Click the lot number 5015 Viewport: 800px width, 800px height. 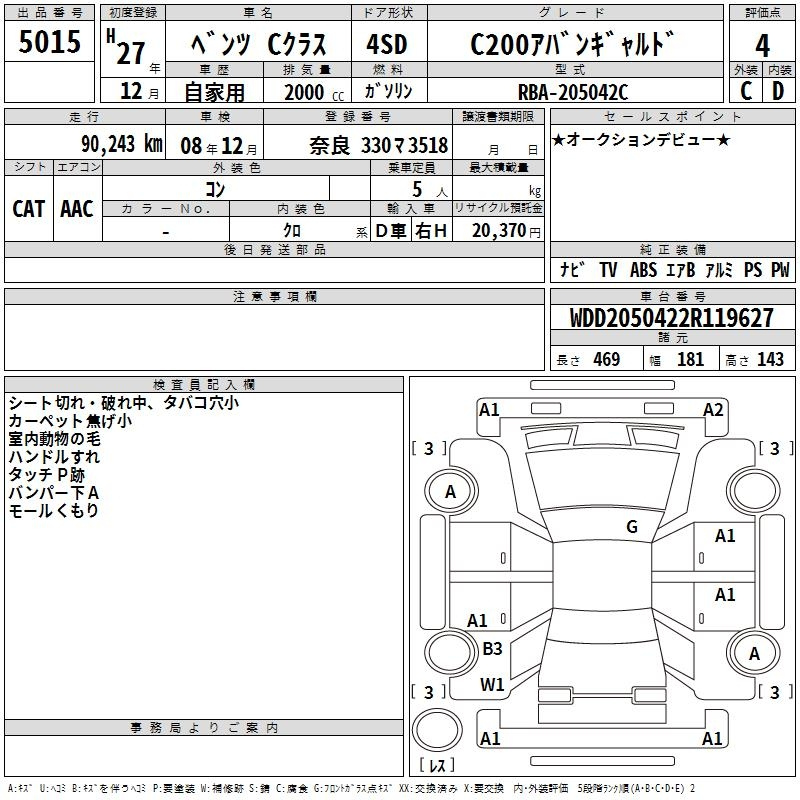50,44
